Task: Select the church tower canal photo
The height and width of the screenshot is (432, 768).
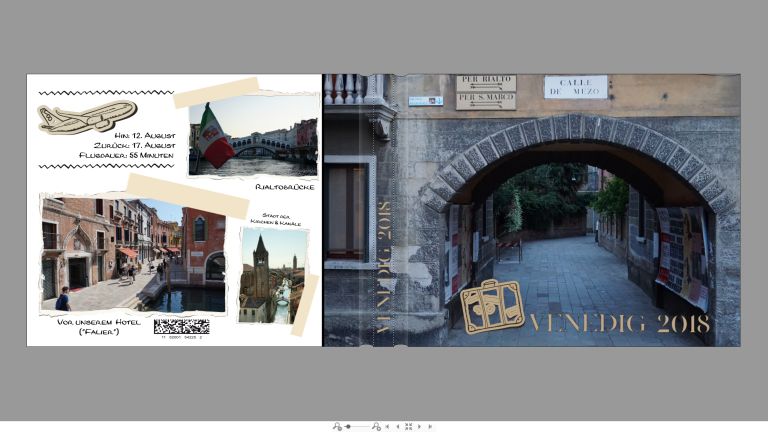Action: (x=273, y=275)
